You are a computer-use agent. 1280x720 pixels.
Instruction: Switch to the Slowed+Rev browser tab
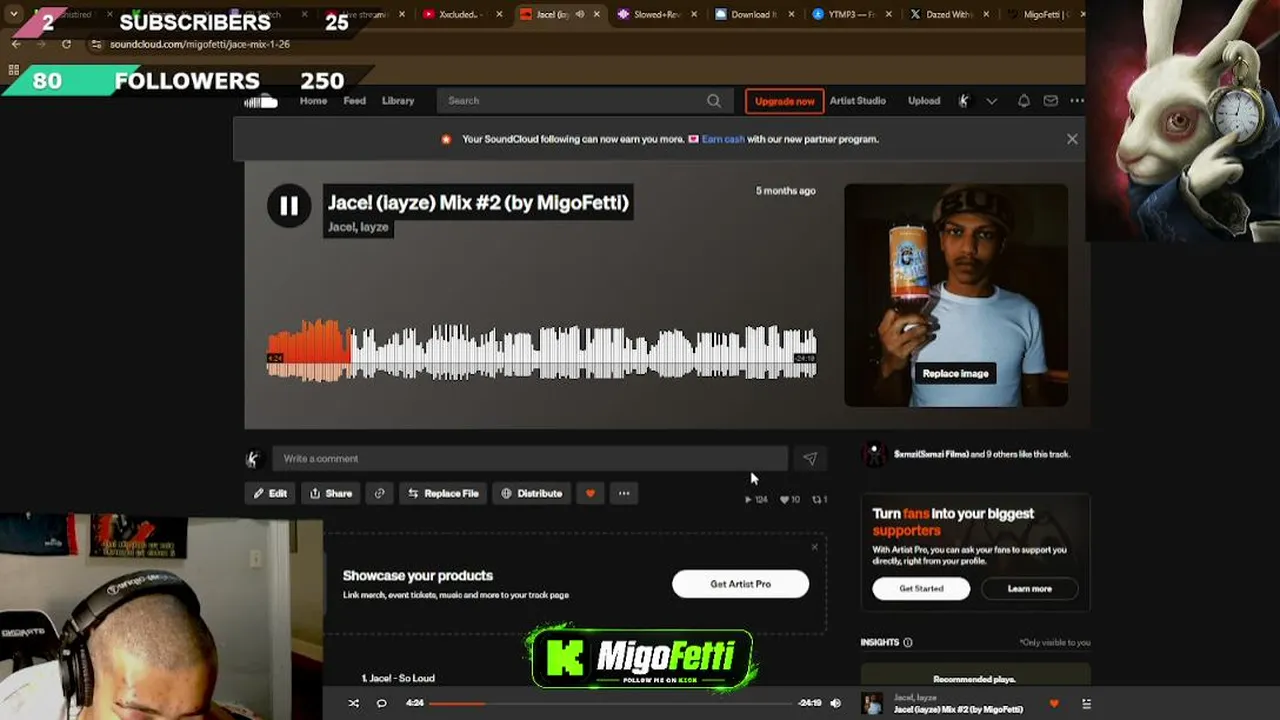click(x=655, y=15)
